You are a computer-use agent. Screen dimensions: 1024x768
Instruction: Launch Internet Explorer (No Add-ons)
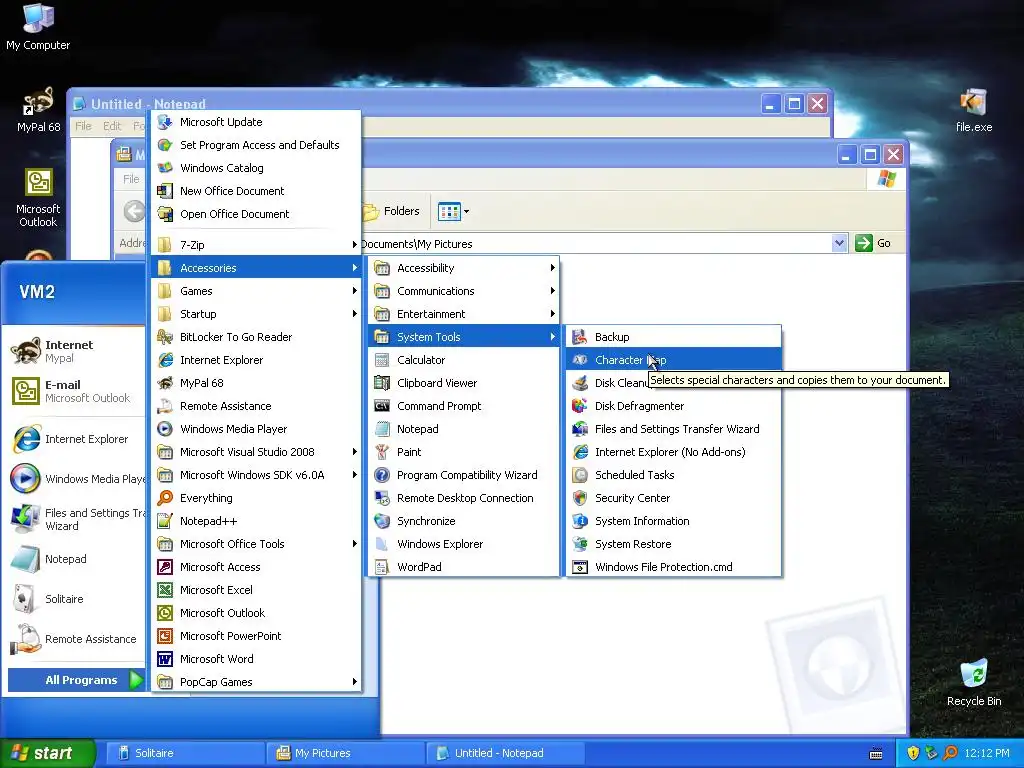coord(673,452)
